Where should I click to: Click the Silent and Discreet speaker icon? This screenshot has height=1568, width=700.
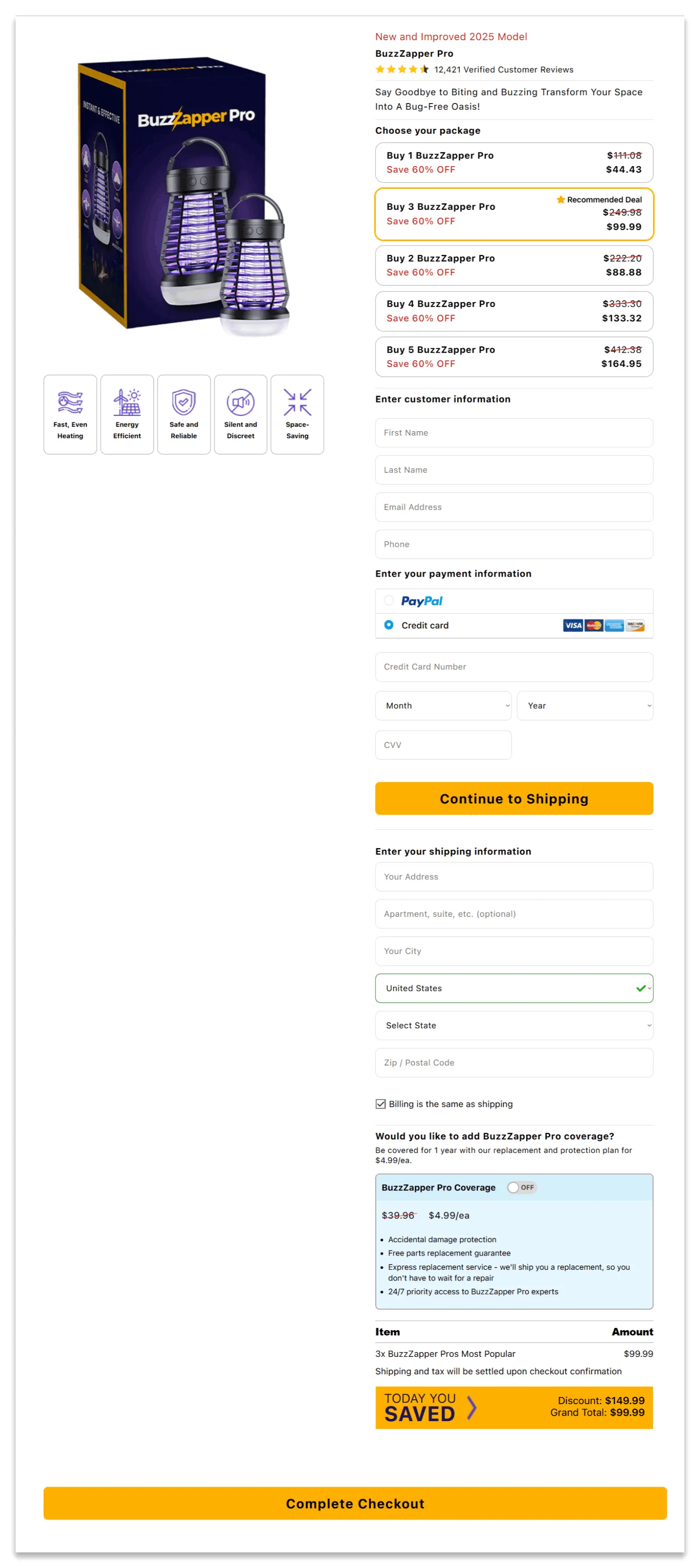click(x=241, y=402)
